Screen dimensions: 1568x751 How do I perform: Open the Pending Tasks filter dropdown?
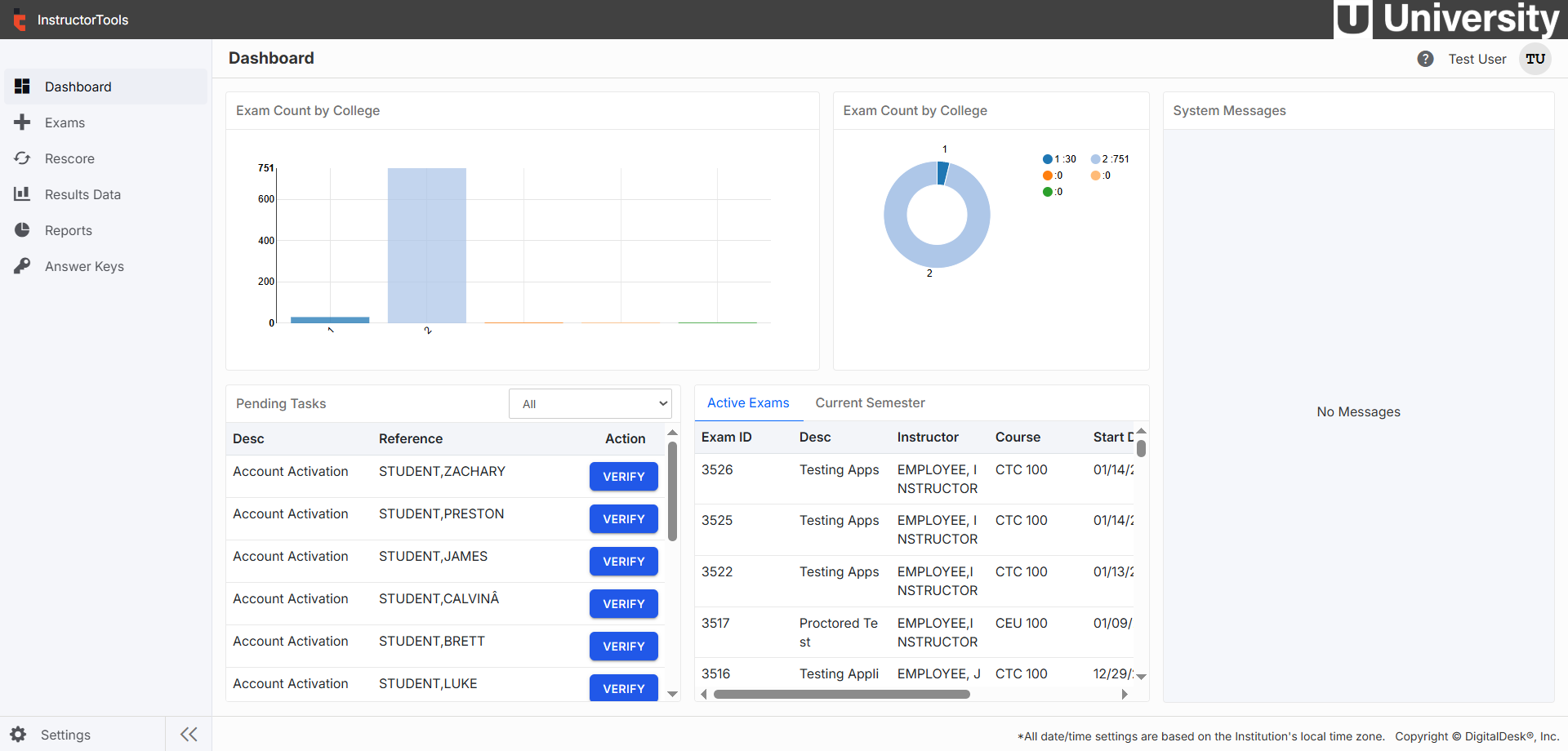point(590,403)
